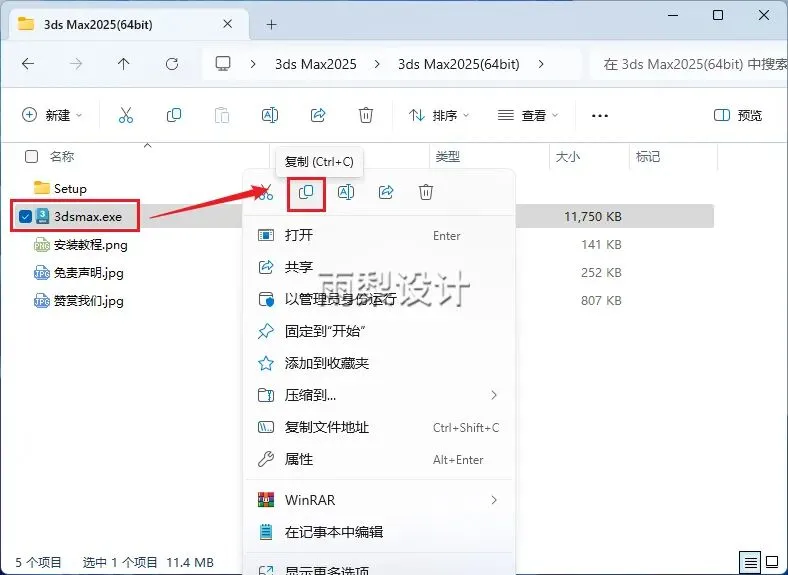Click the Share icon in the context menu

(x=386, y=192)
